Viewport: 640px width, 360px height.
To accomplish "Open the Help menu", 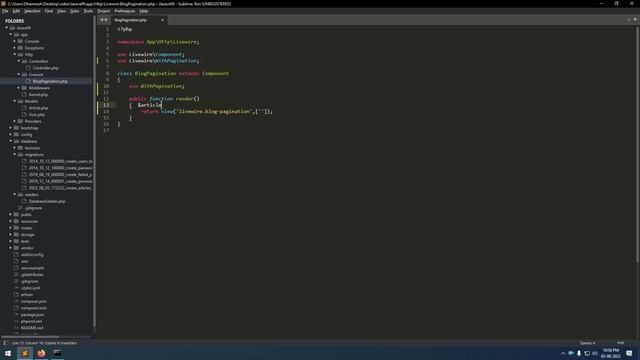I will coord(143,11).
